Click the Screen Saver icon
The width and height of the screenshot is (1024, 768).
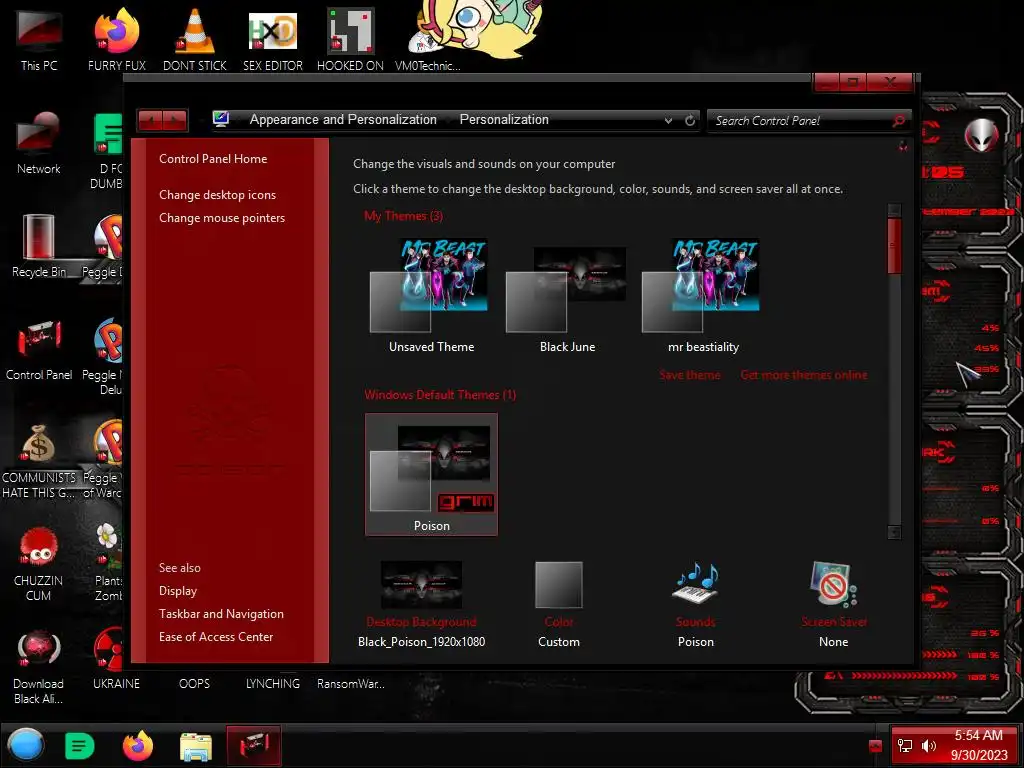(x=833, y=584)
